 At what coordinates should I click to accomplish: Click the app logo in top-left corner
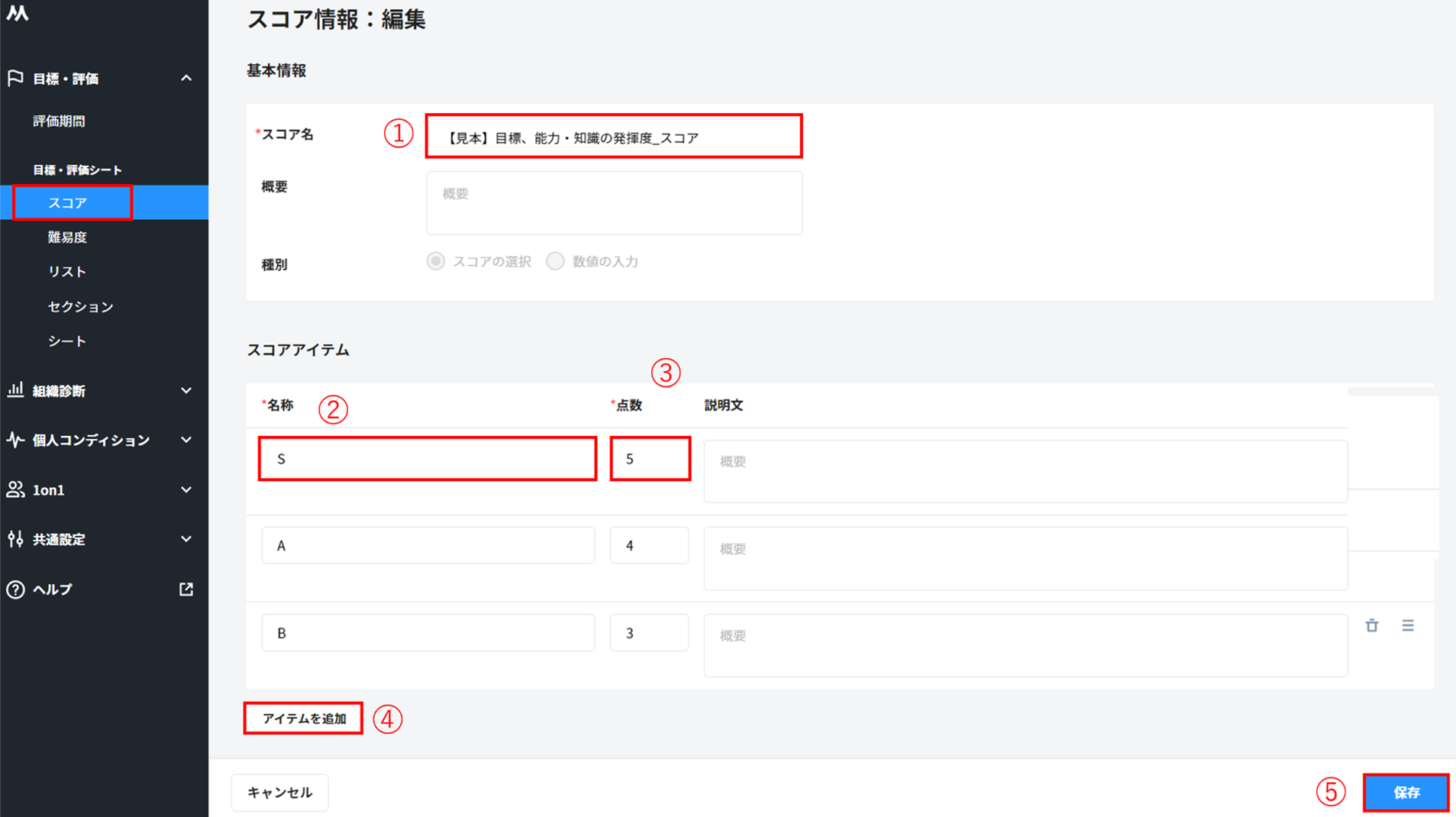click(x=18, y=13)
